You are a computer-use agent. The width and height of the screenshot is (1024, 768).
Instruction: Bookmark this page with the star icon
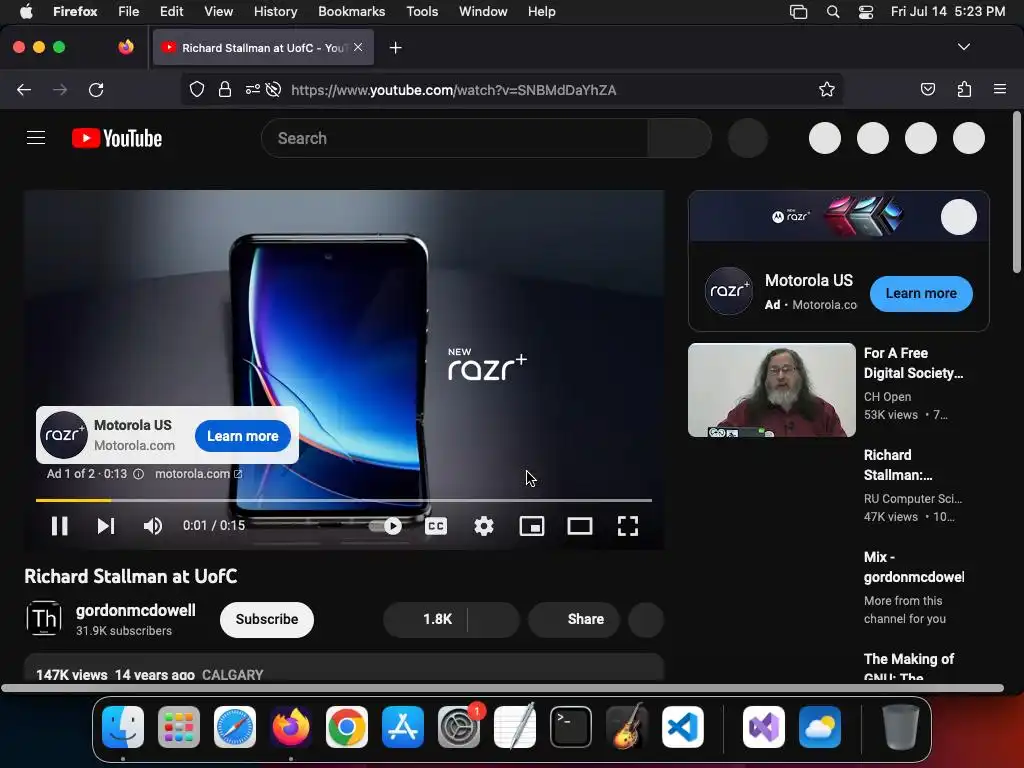(x=827, y=89)
